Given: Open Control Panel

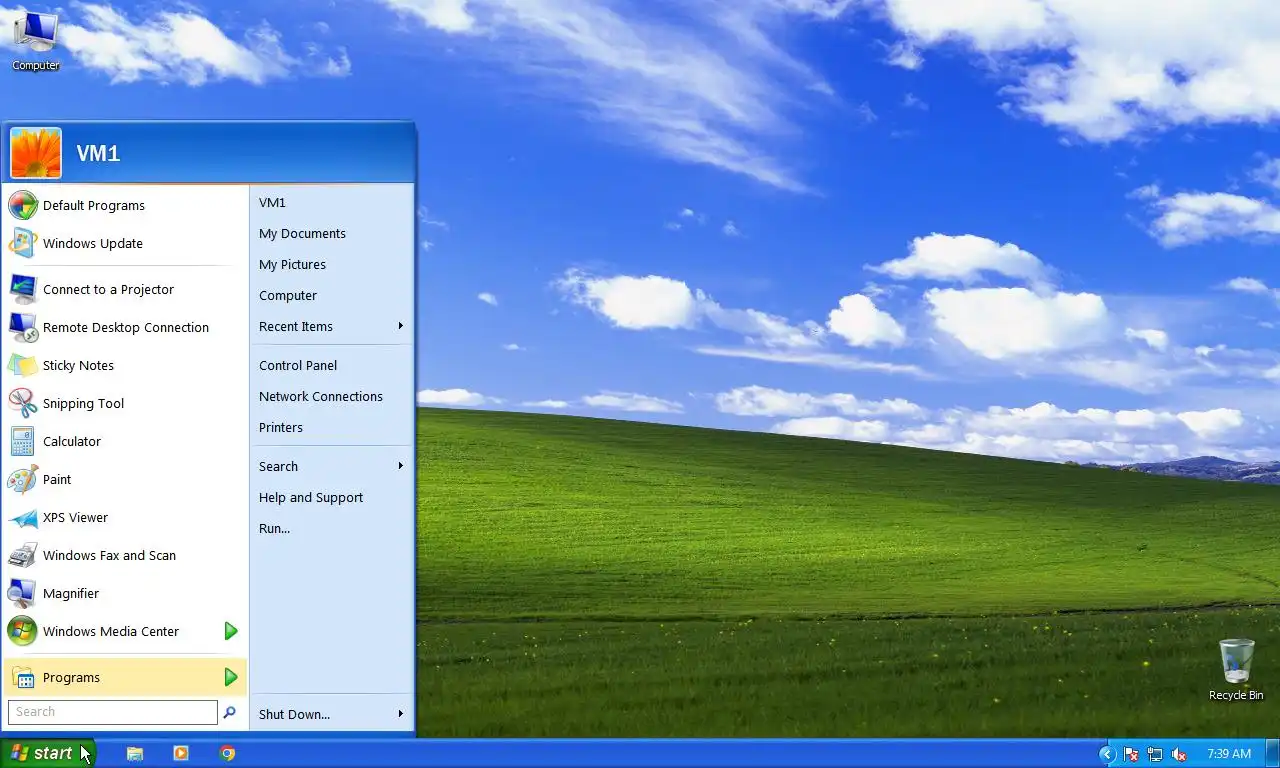Looking at the screenshot, I should (331, 365).
